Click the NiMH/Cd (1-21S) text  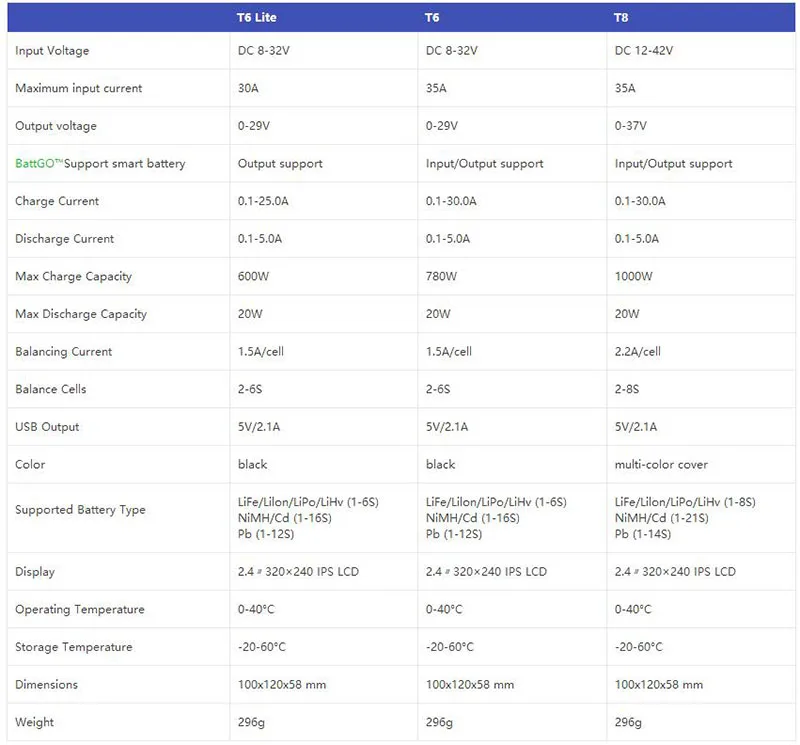tap(662, 518)
